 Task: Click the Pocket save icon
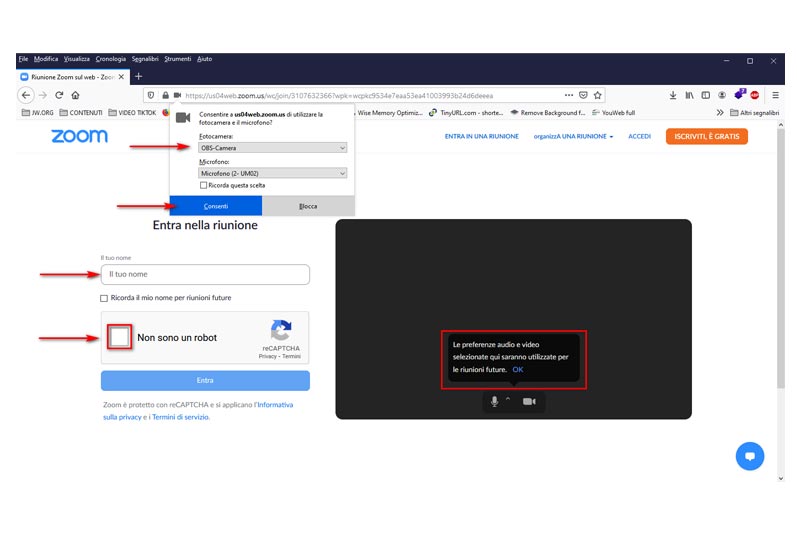click(583, 95)
